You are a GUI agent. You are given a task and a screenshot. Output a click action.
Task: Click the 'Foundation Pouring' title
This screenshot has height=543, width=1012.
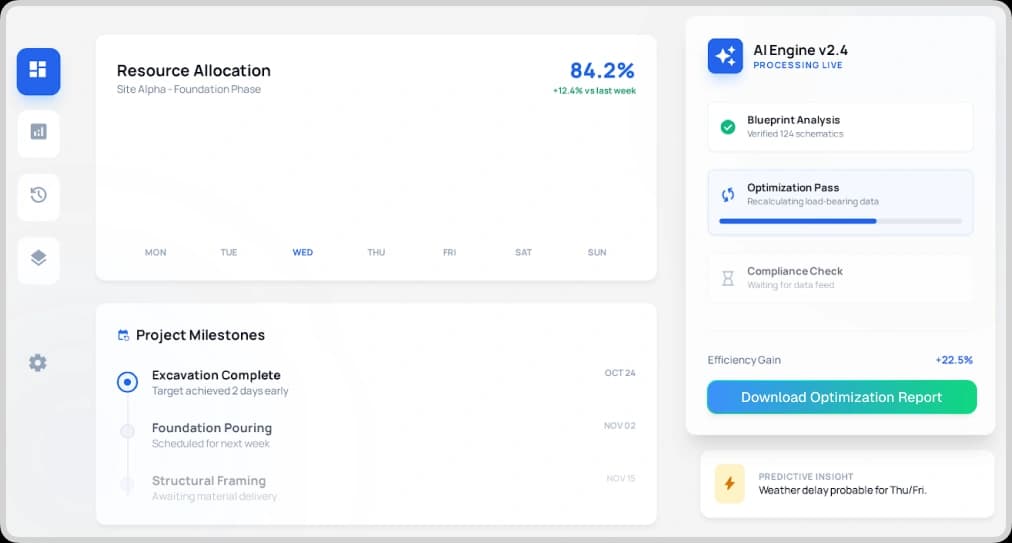pyautogui.click(x=212, y=428)
